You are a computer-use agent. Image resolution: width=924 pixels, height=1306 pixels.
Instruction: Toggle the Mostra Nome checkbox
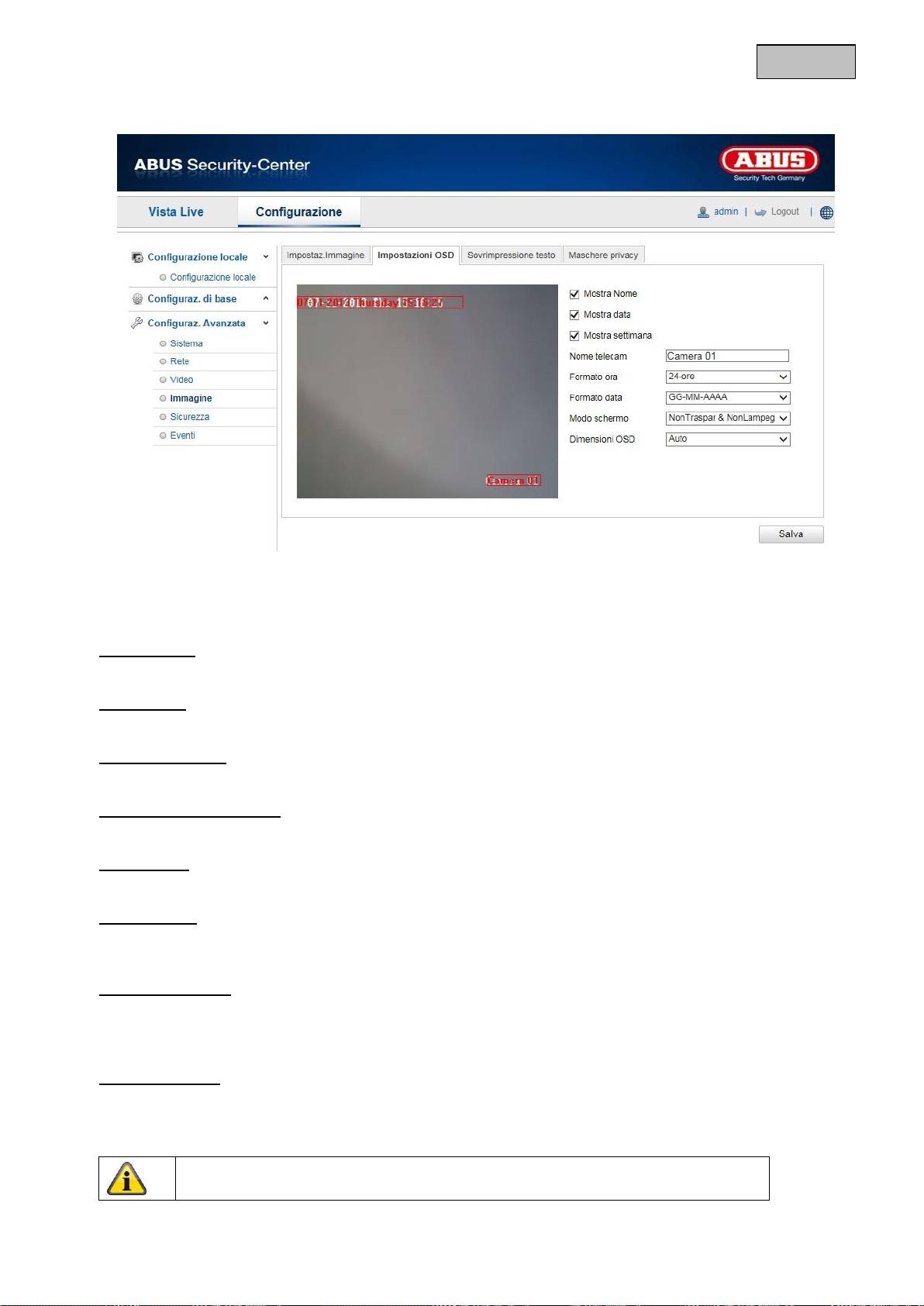[574, 295]
